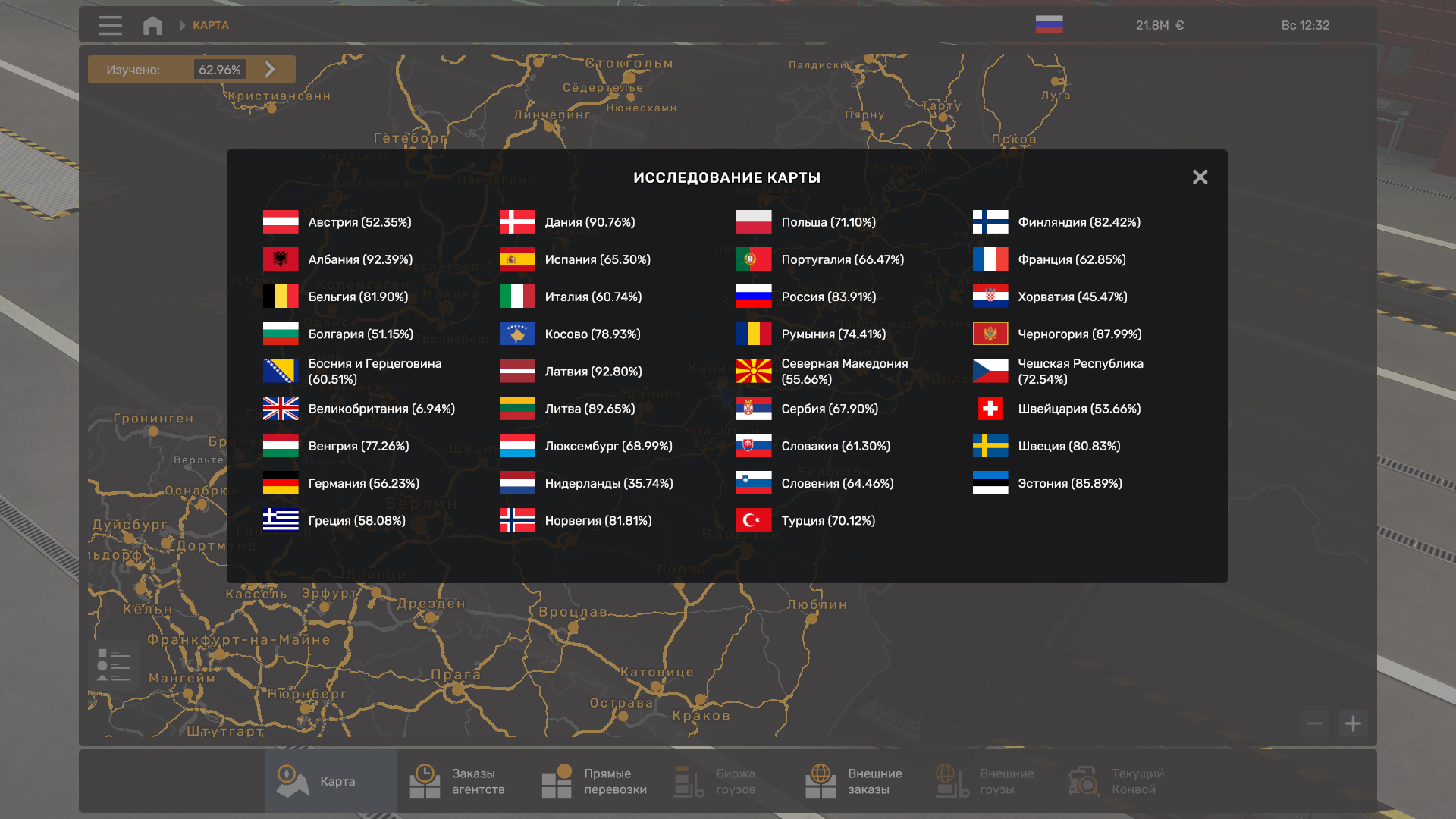Click Текущий Конвой button
Viewport: 1456px width, 819px height.
1116,781
